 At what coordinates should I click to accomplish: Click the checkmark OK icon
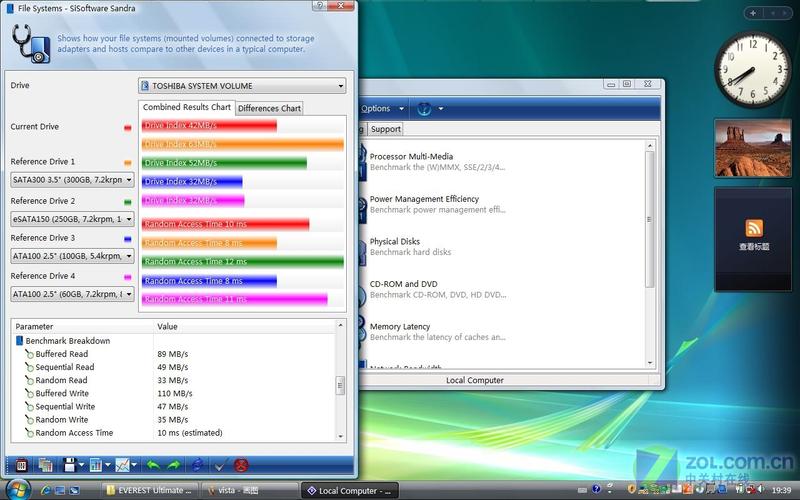coord(220,465)
